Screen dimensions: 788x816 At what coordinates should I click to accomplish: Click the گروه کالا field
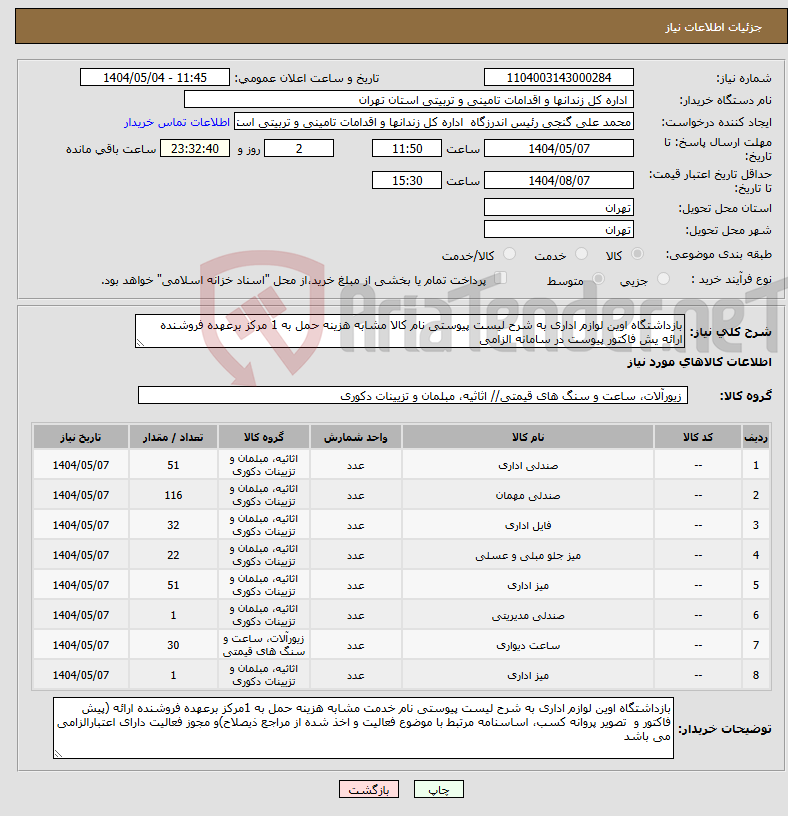(x=413, y=396)
